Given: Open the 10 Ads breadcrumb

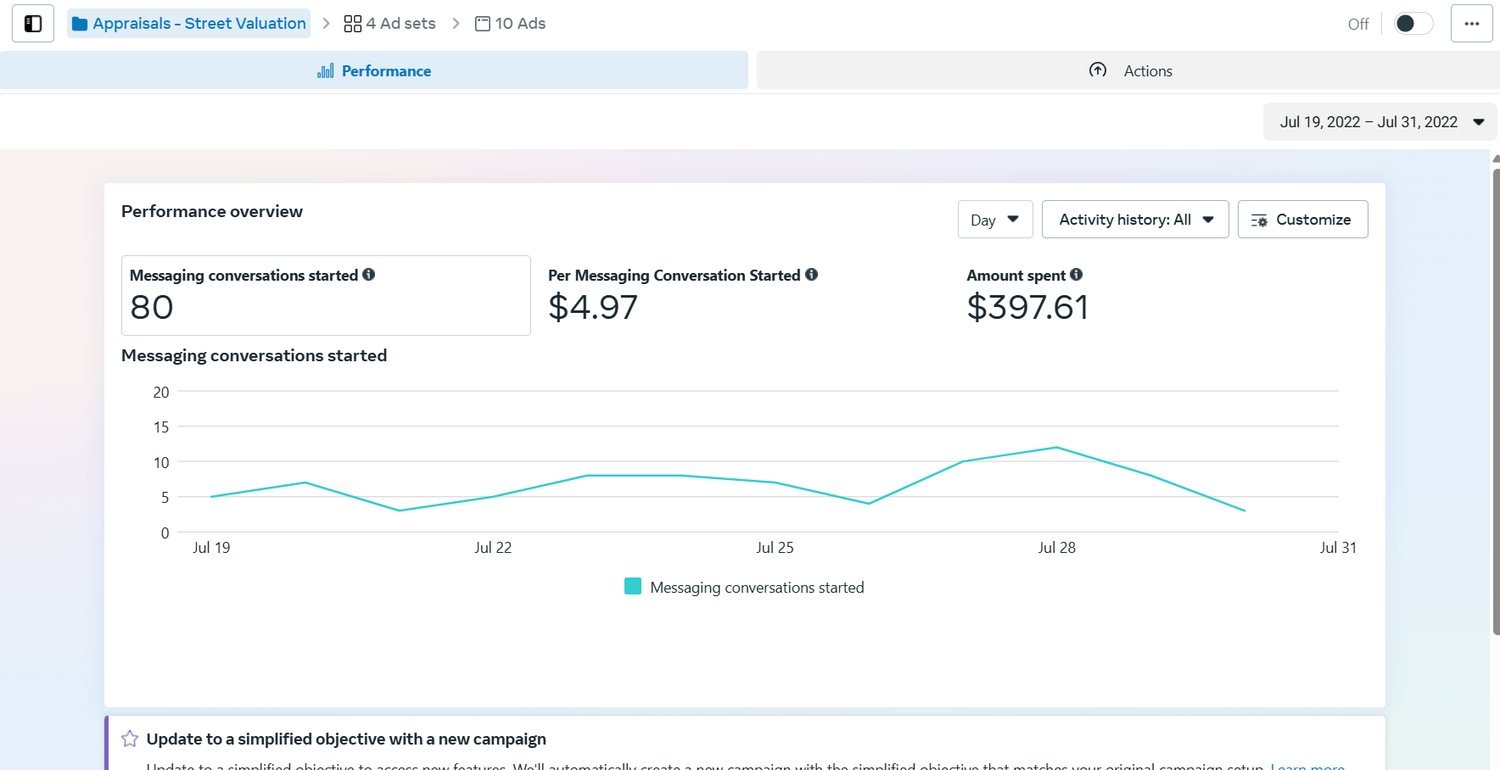Looking at the screenshot, I should [510, 24].
